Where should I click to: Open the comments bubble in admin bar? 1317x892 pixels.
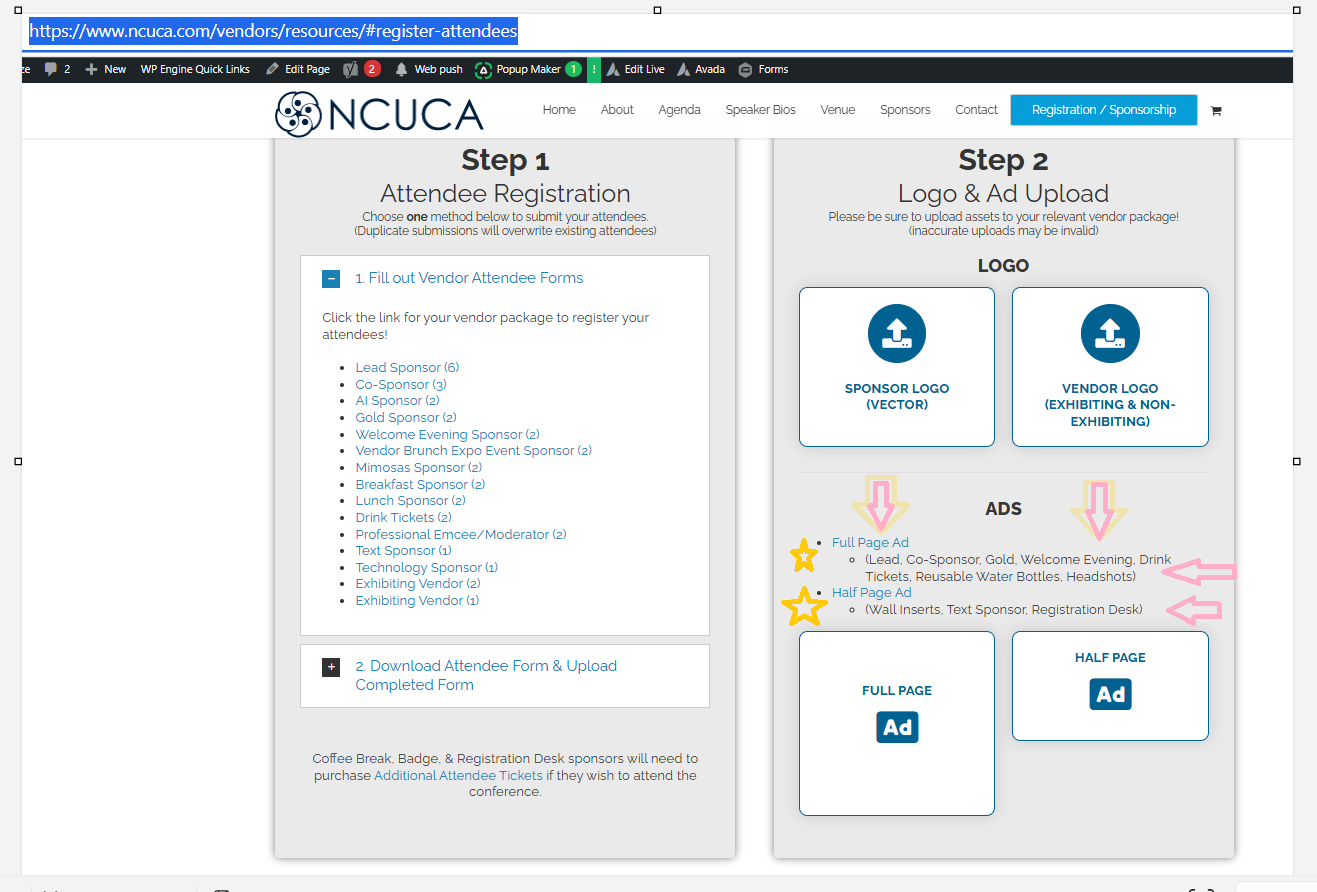[57, 69]
